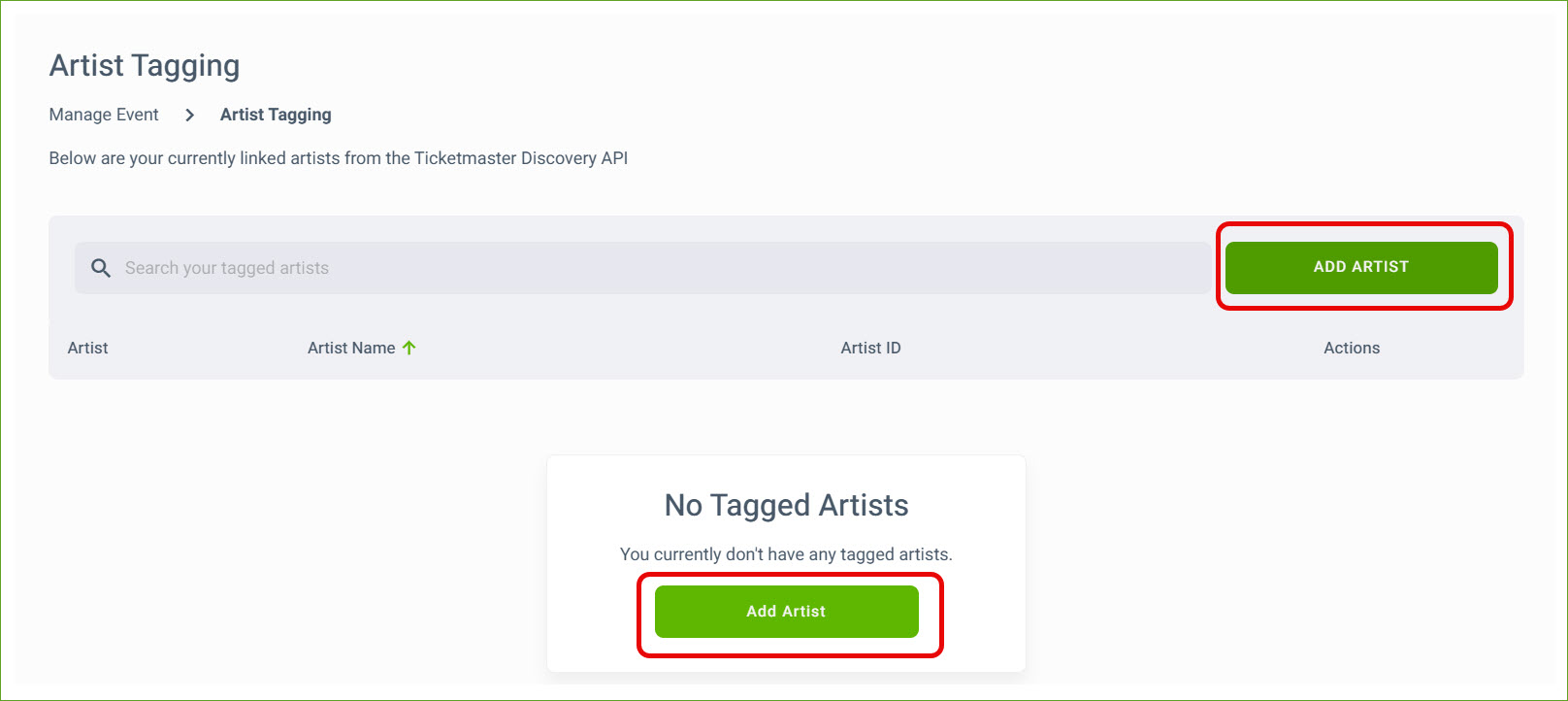1568x701 pixels.
Task: Click the magnifying glass search icon
Action: tap(101, 268)
